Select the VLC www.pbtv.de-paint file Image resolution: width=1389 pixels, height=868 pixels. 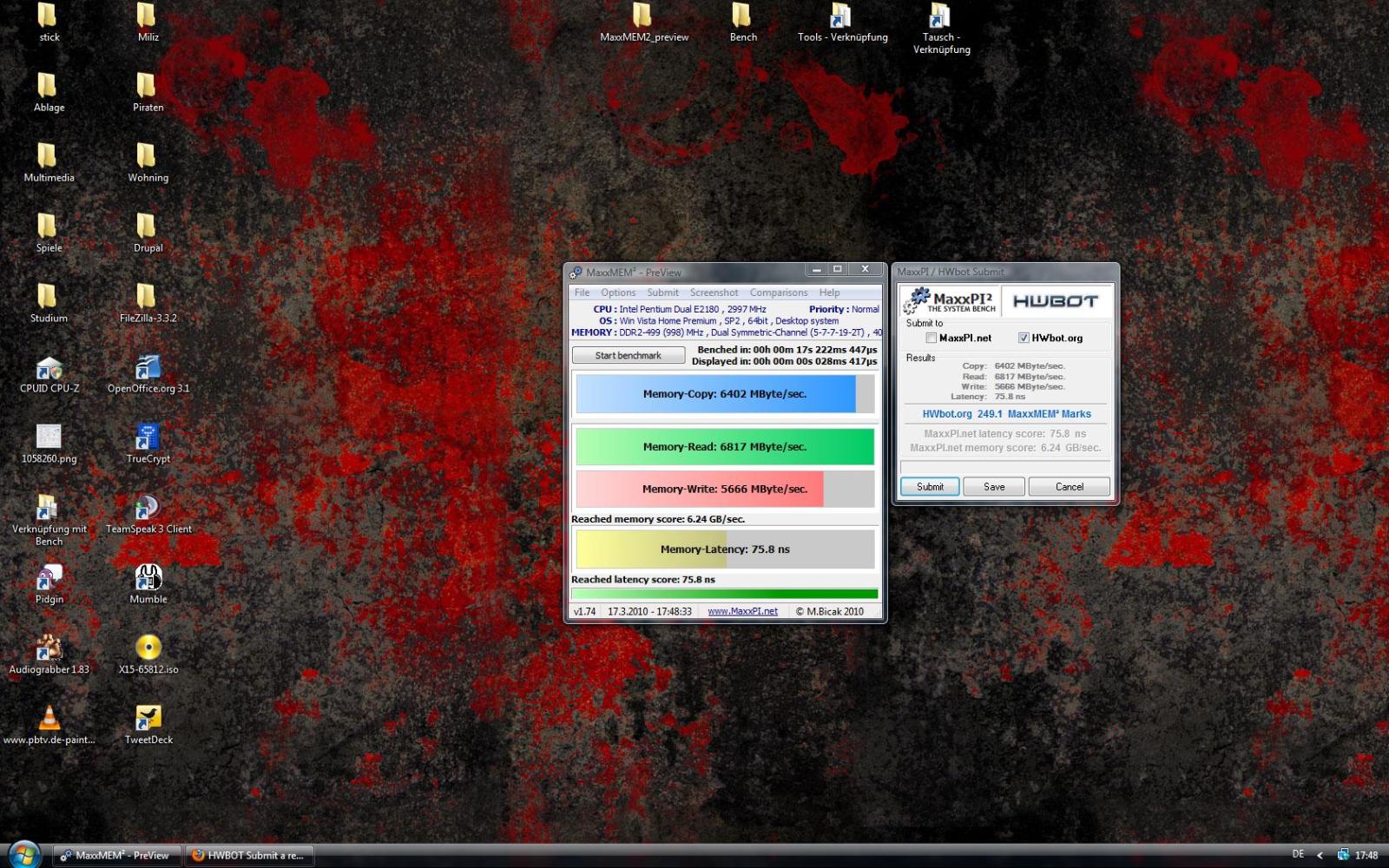point(49,725)
